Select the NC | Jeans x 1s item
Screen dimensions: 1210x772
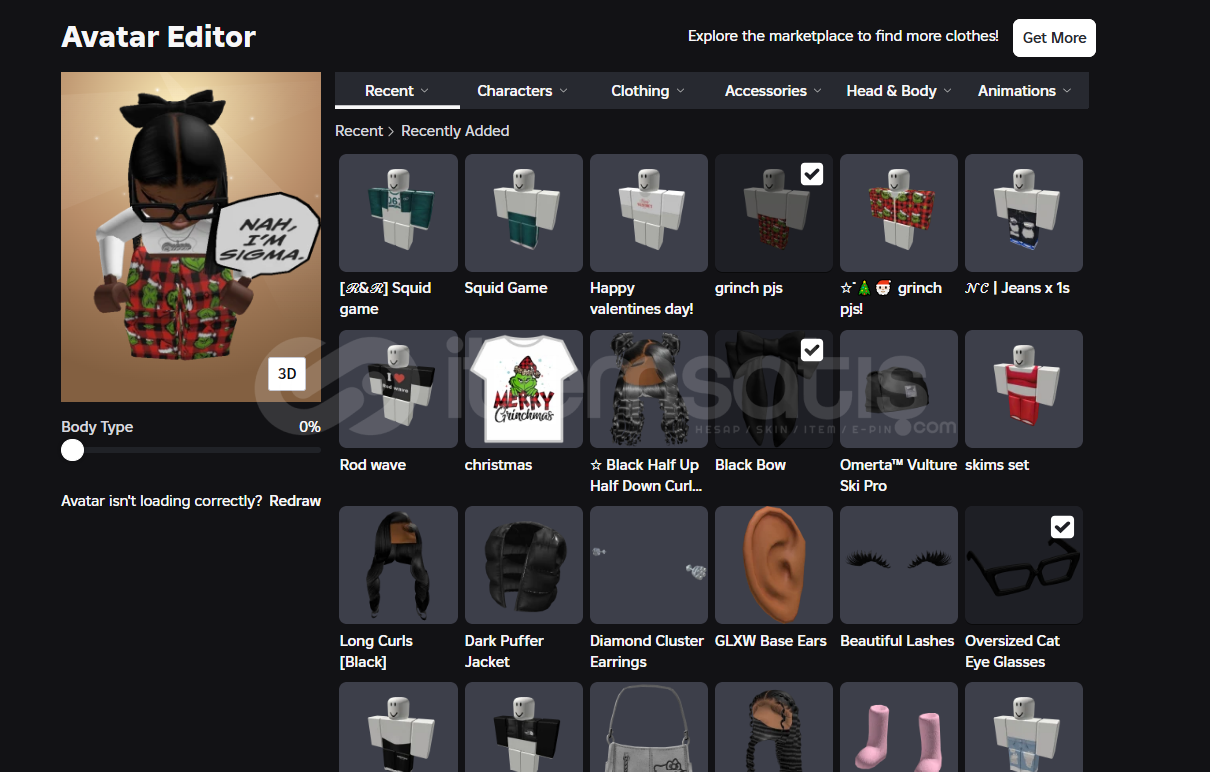click(x=1024, y=213)
